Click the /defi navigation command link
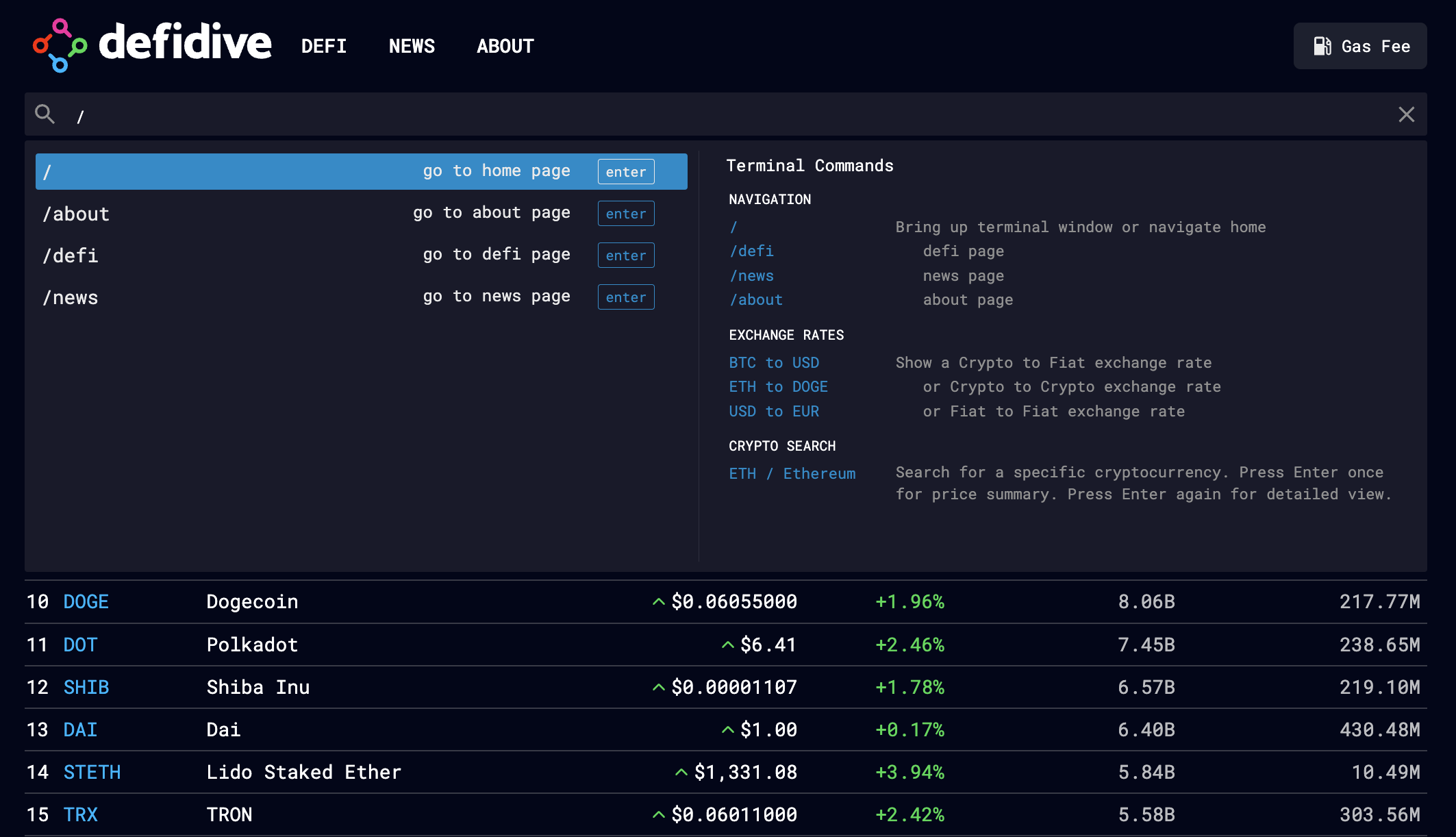Viewport: 1456px width, 837px height. pyautogui.click(x=751, y=251)
